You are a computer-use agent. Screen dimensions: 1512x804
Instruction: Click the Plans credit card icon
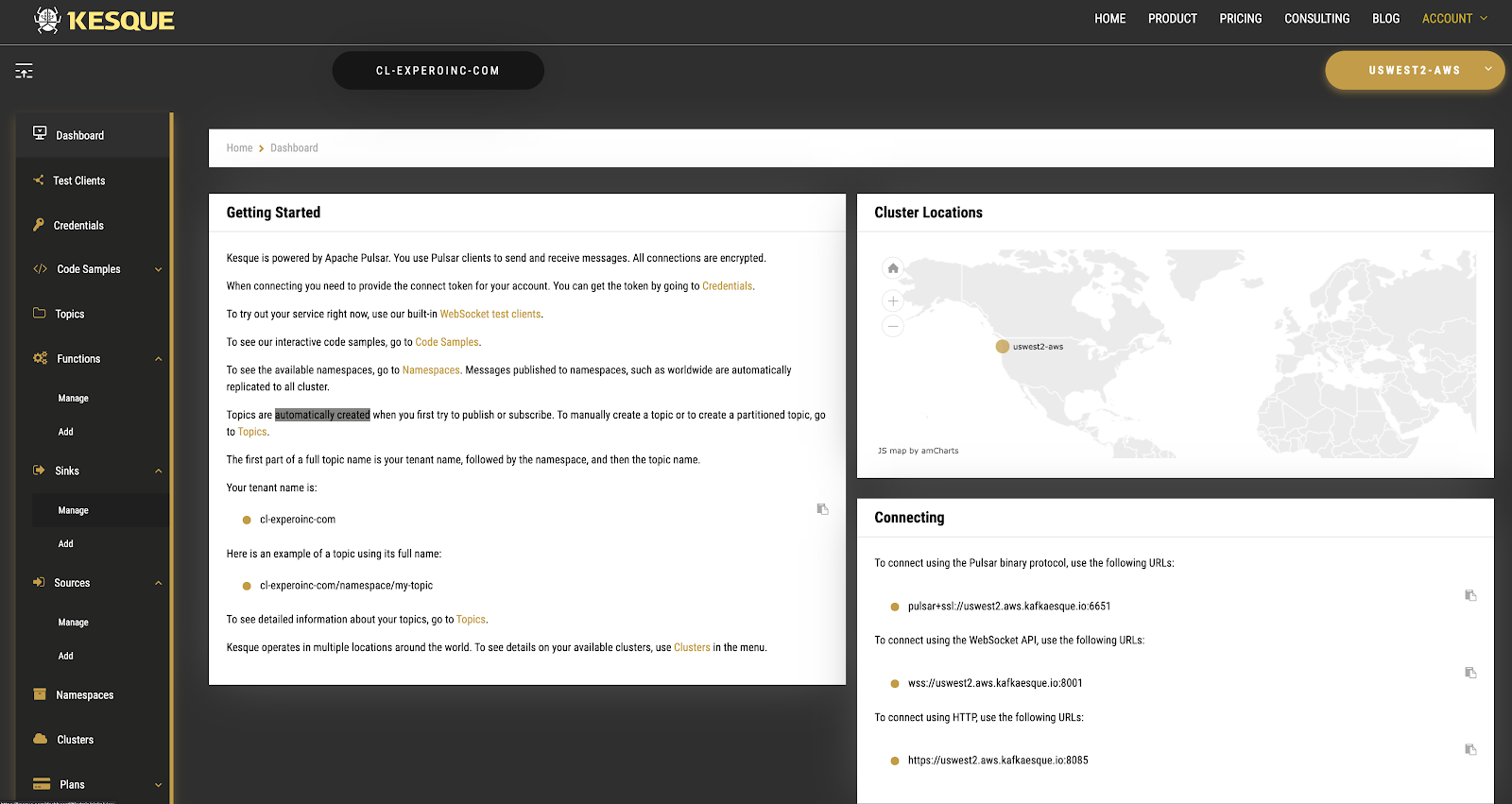42,784
